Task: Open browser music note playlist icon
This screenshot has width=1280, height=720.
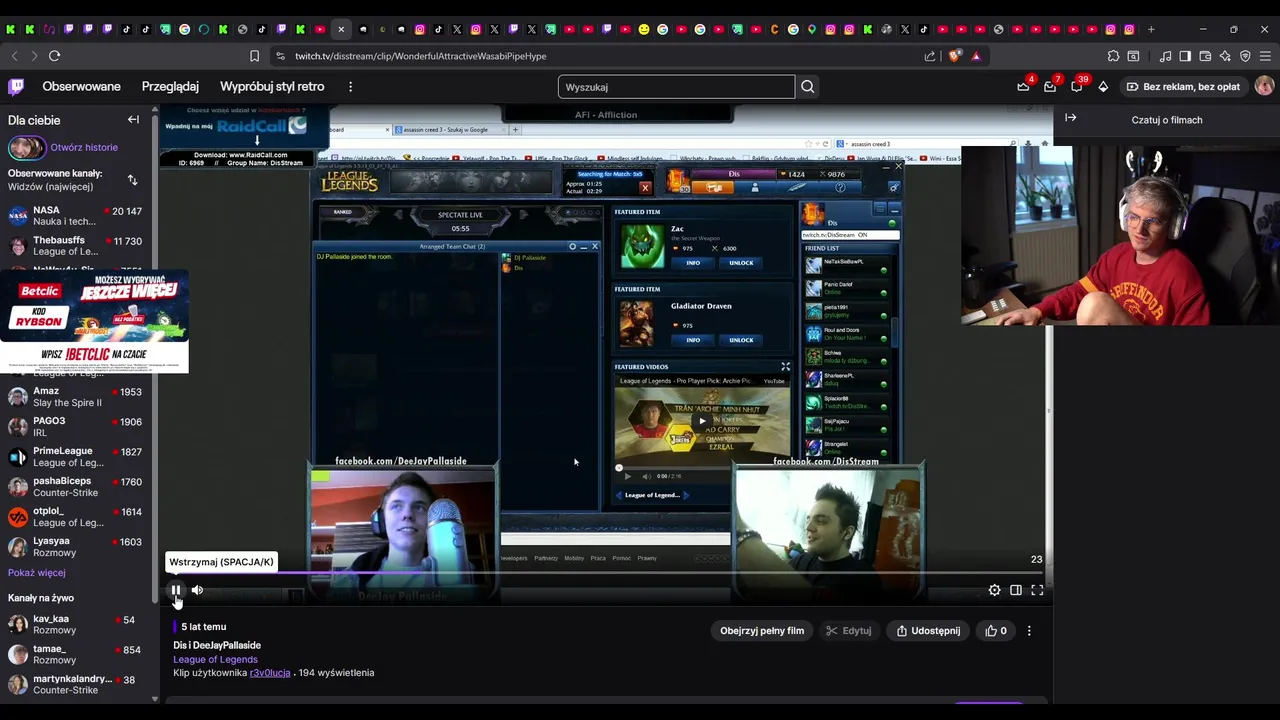Action: 1165,56
